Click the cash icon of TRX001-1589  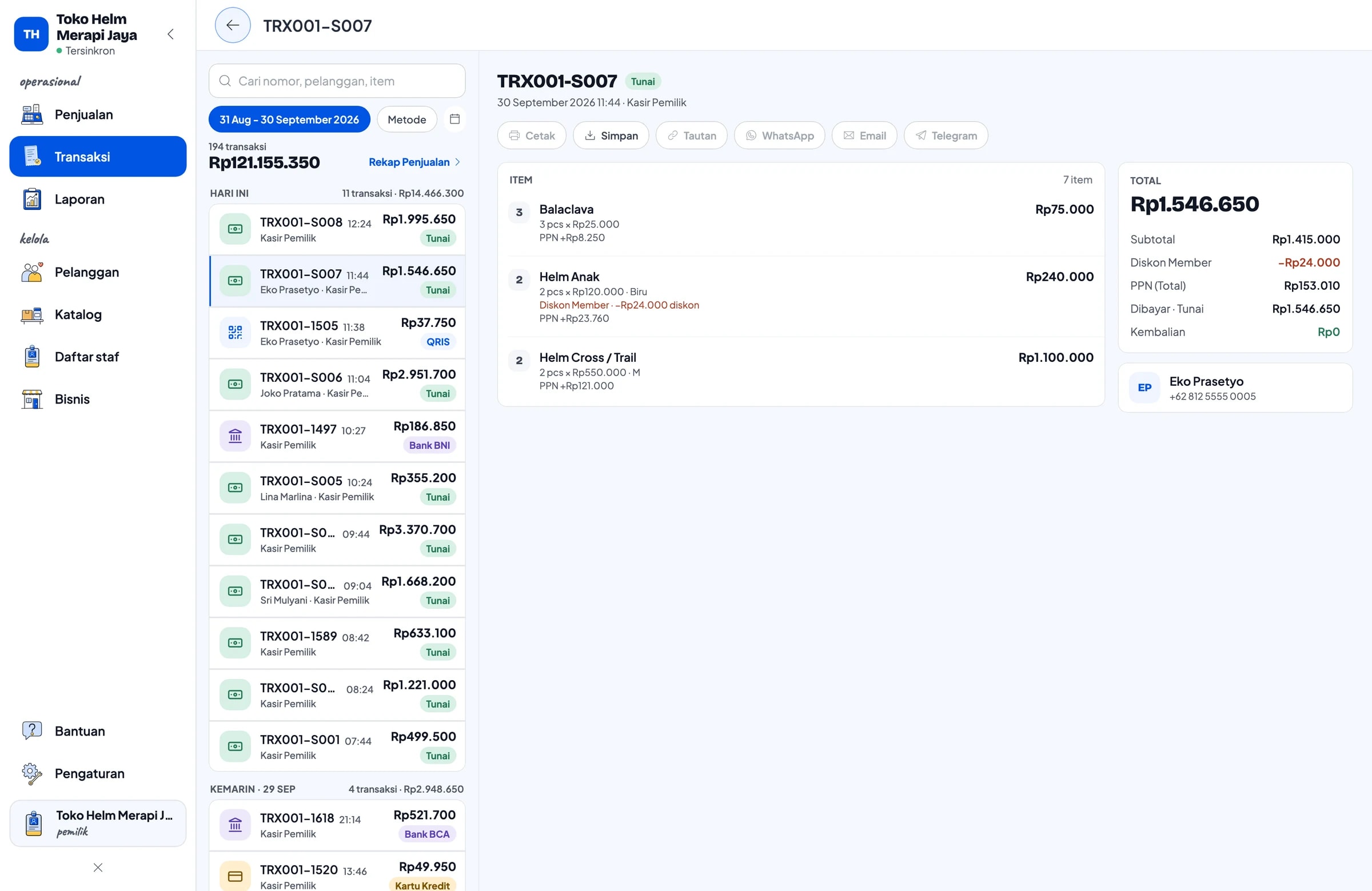click(x=235, y=642)
